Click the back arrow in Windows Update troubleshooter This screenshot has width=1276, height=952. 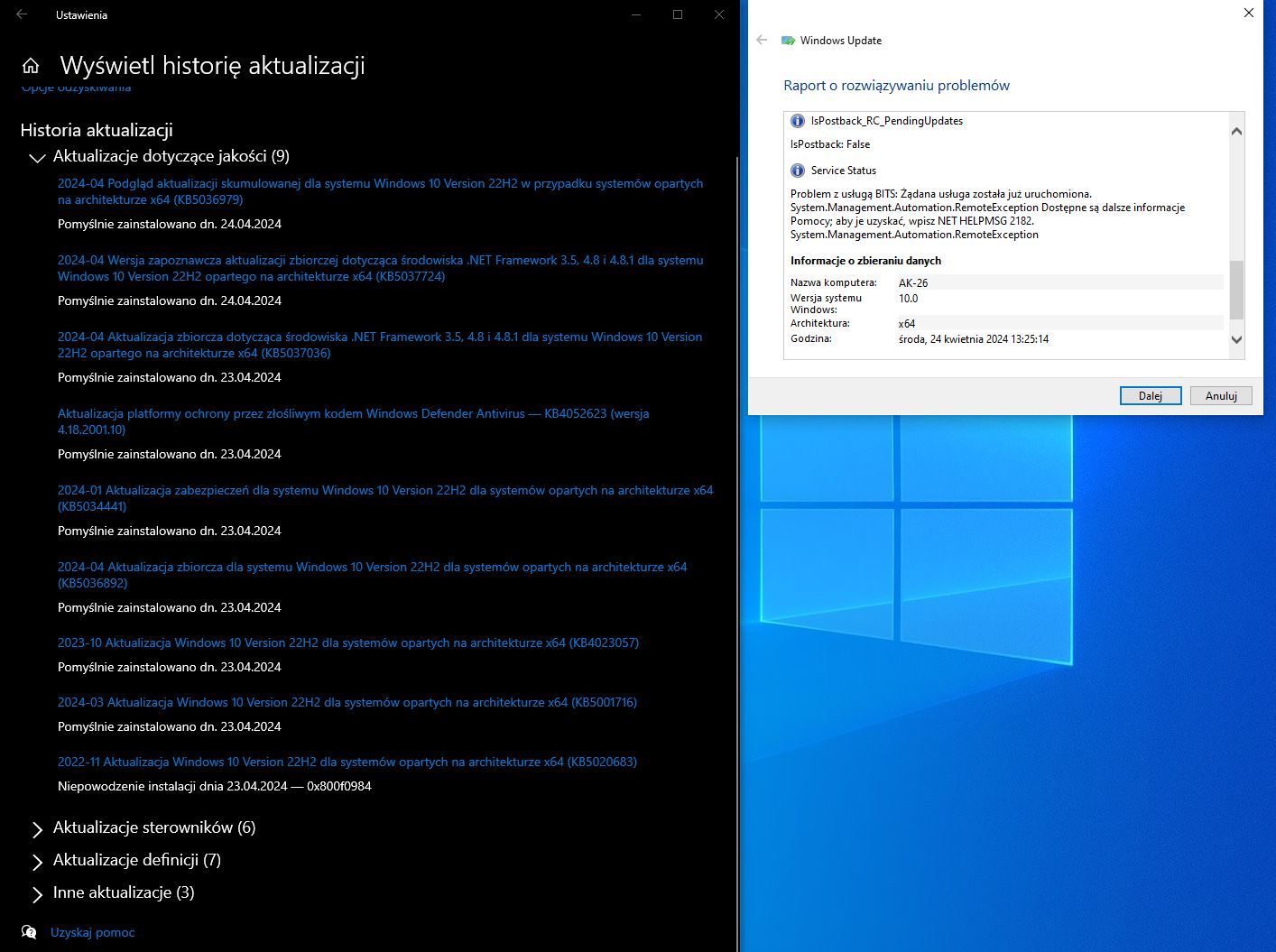pos(762,40)
